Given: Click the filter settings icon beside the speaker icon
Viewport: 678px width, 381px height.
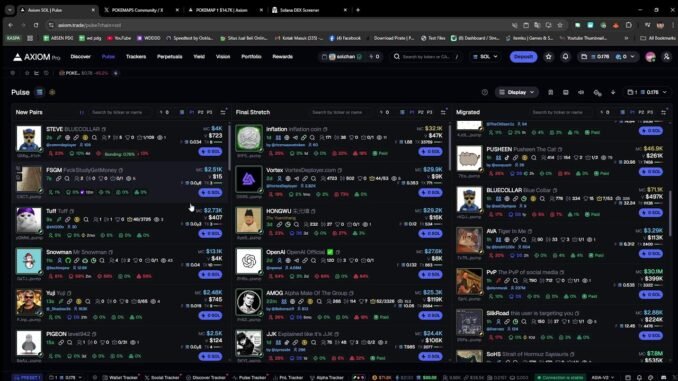Looking at the screenshot, I should click(x=598, y=93).
